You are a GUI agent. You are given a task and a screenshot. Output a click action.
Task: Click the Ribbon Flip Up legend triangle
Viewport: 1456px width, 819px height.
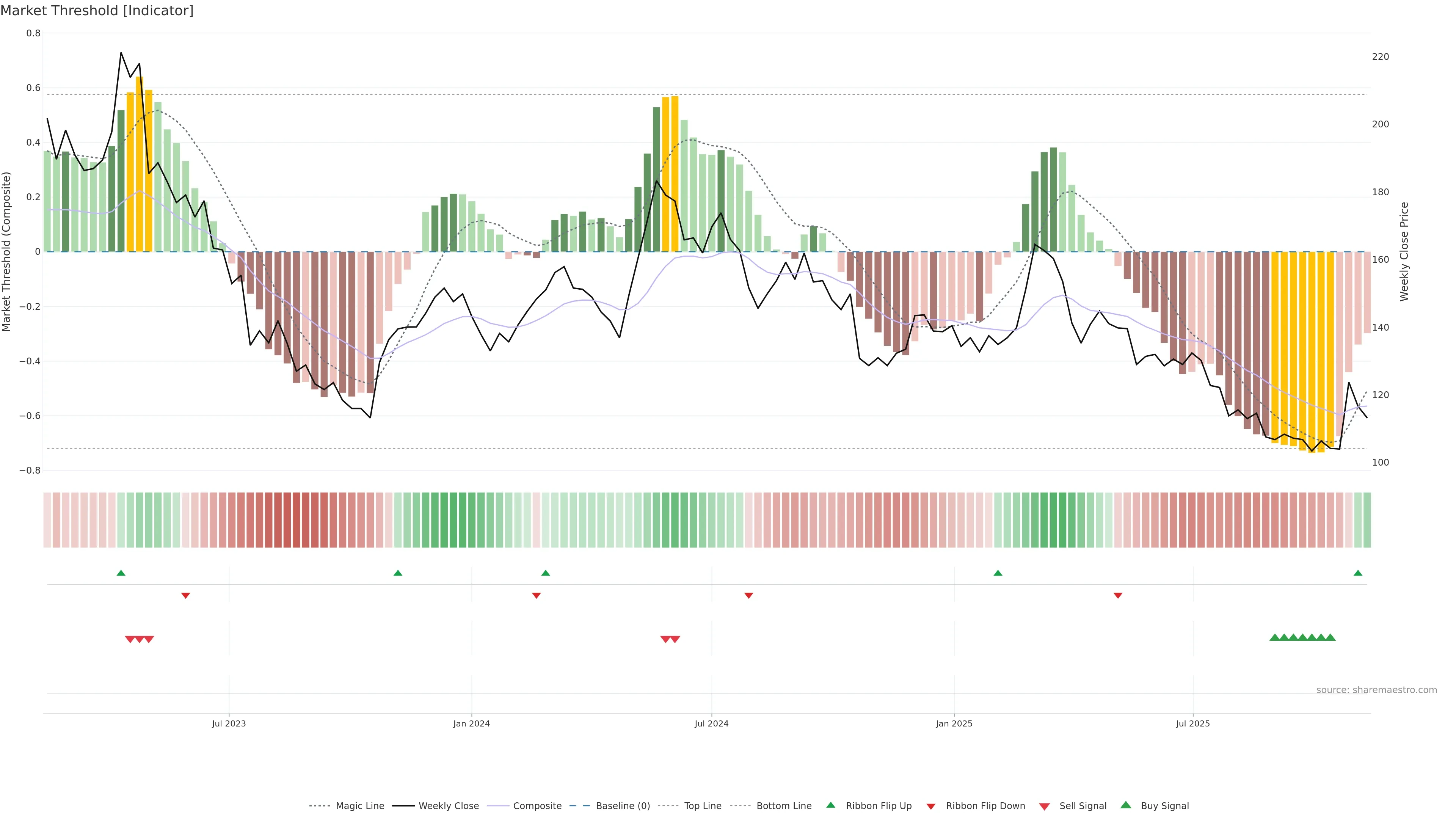coord(831,805)
